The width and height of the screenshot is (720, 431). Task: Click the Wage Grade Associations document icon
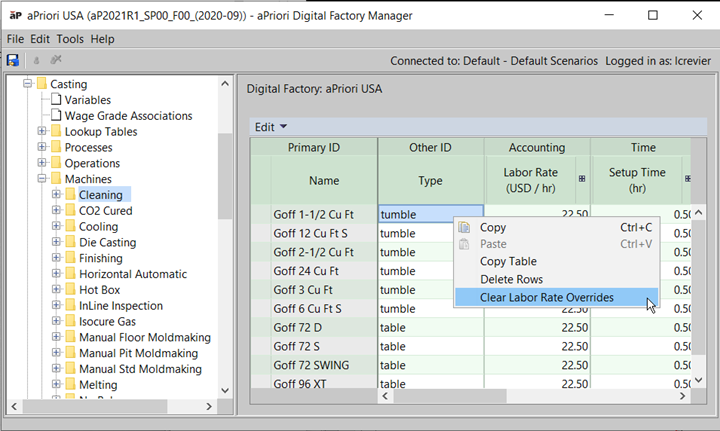tap(56, 115)
